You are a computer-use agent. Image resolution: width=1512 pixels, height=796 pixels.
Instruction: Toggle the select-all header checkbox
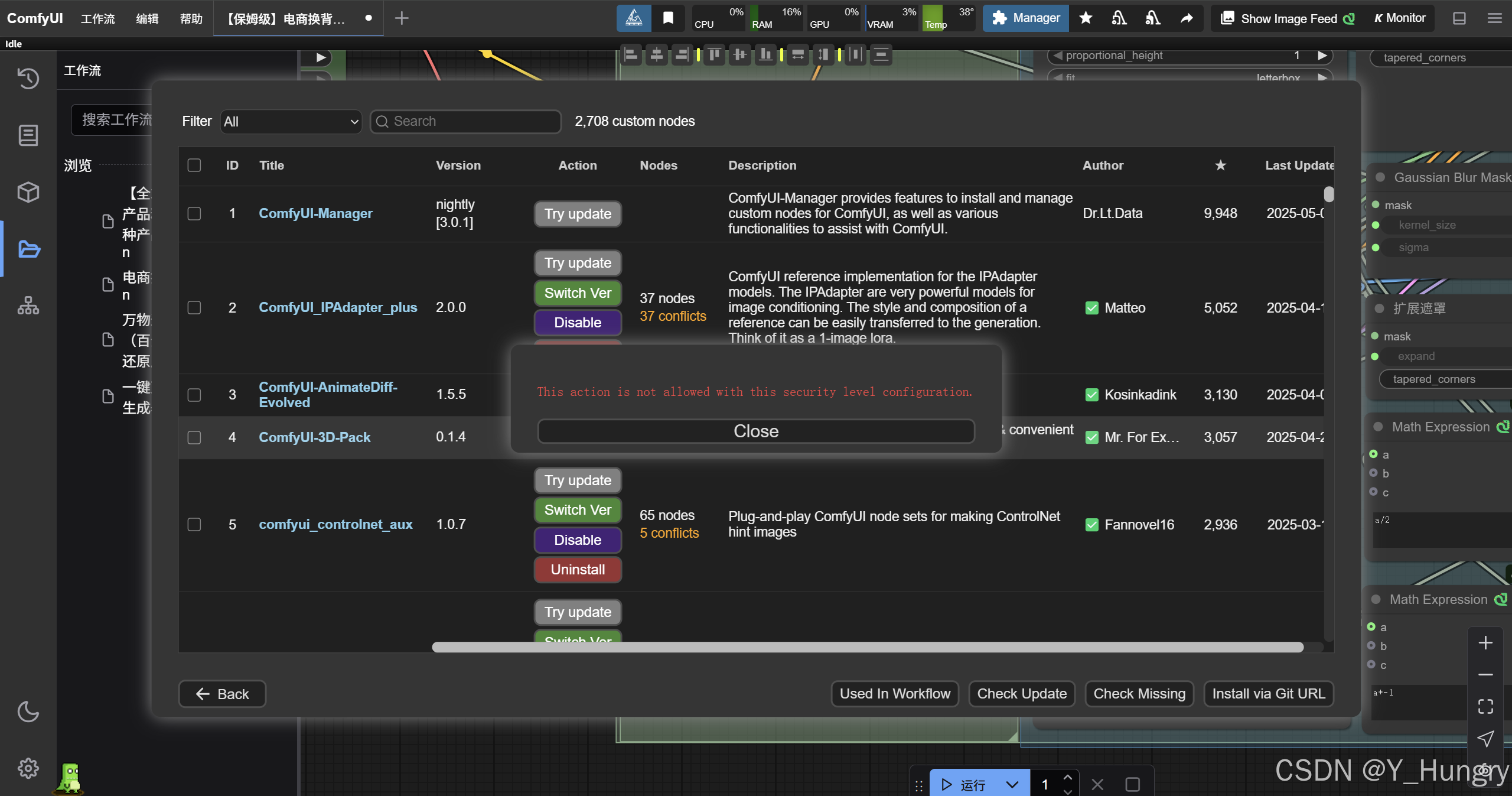[x=194, y=165]
